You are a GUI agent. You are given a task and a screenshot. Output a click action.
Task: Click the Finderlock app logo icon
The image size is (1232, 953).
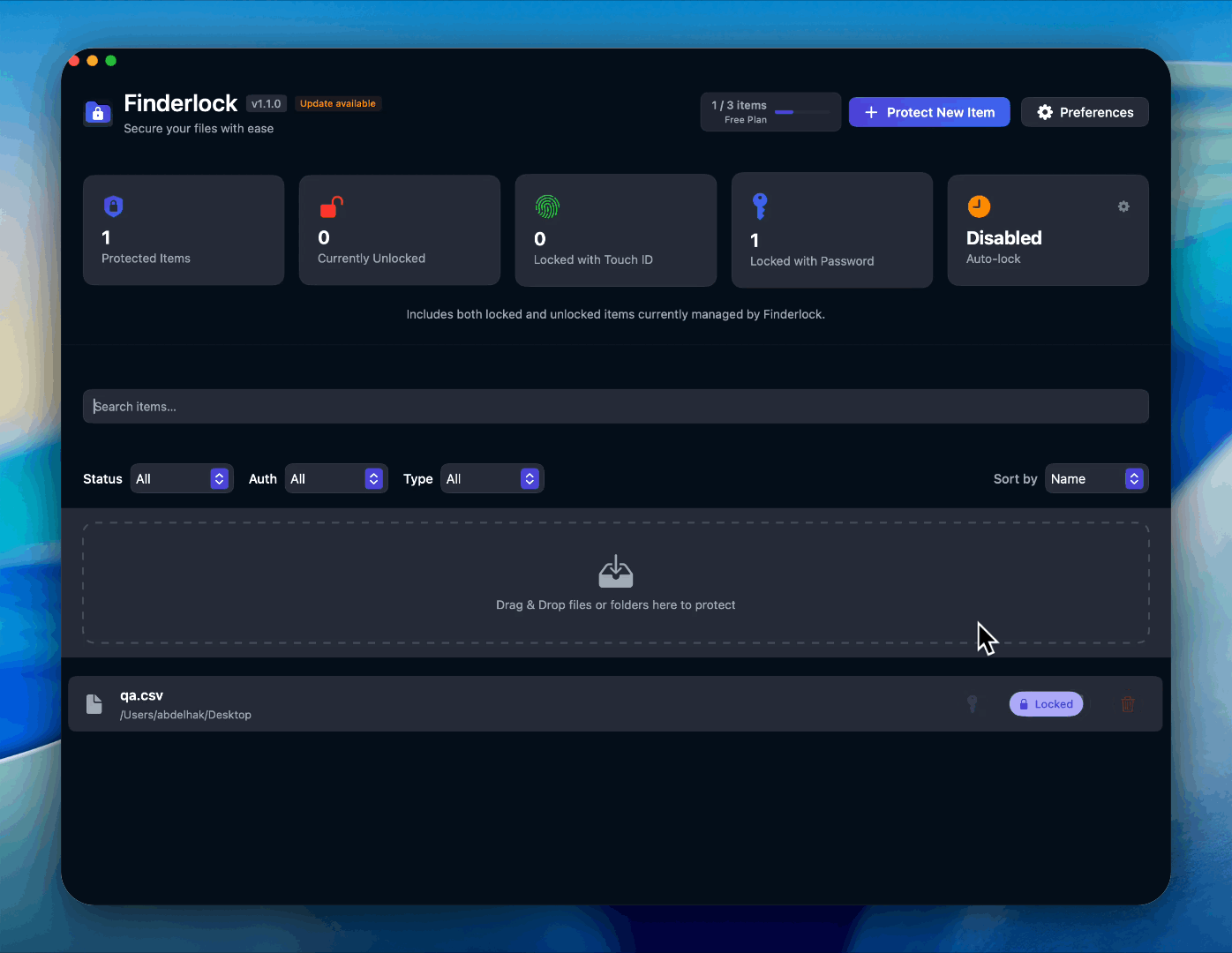coord(98,113)
